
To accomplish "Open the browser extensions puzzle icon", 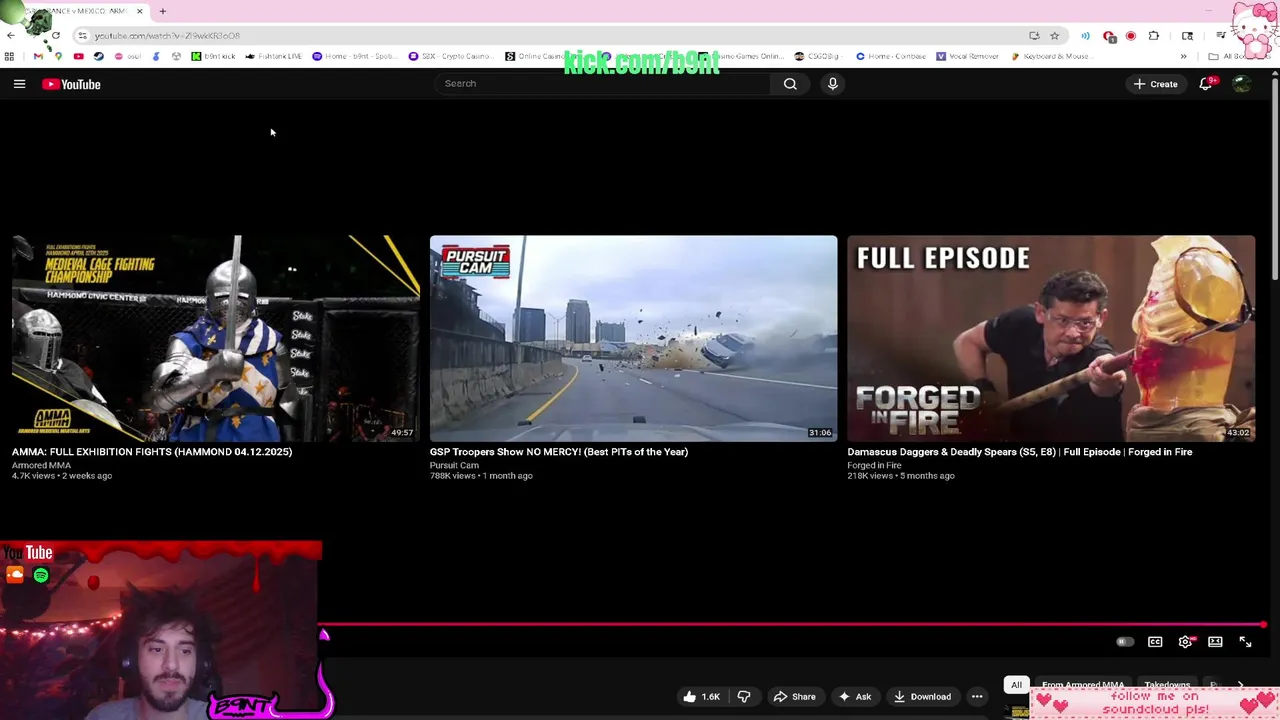I will pyautogui.click(x=1153, y=36).
